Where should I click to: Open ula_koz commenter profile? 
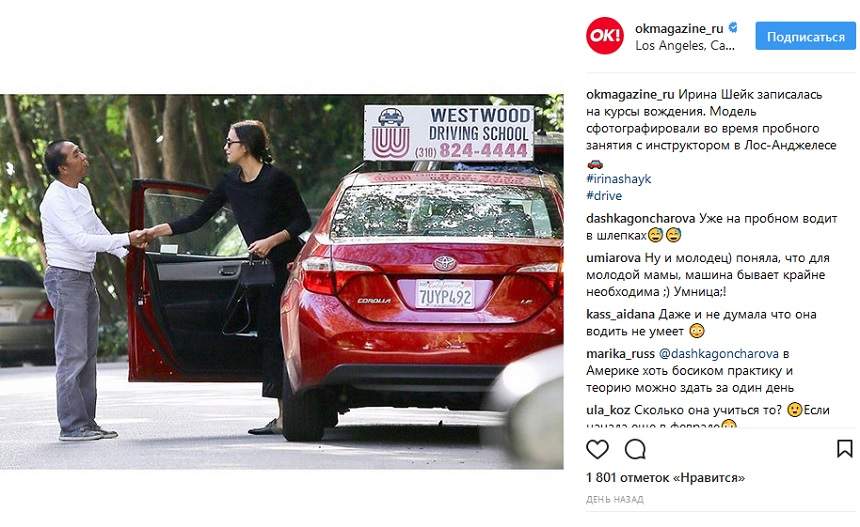pos(608,410)
